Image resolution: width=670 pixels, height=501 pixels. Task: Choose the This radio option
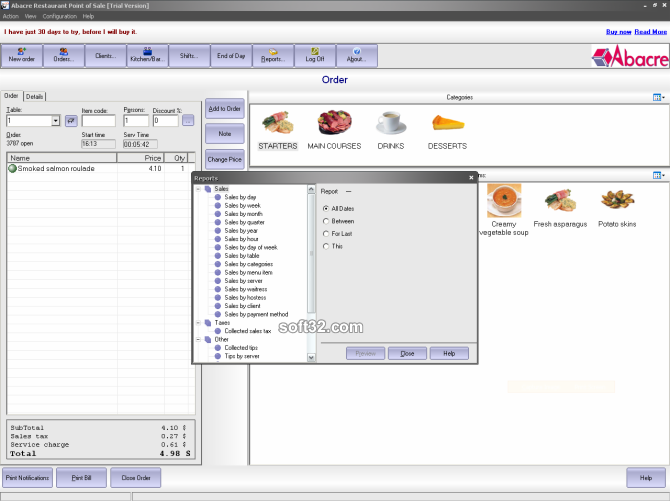(x=326, y=246)
